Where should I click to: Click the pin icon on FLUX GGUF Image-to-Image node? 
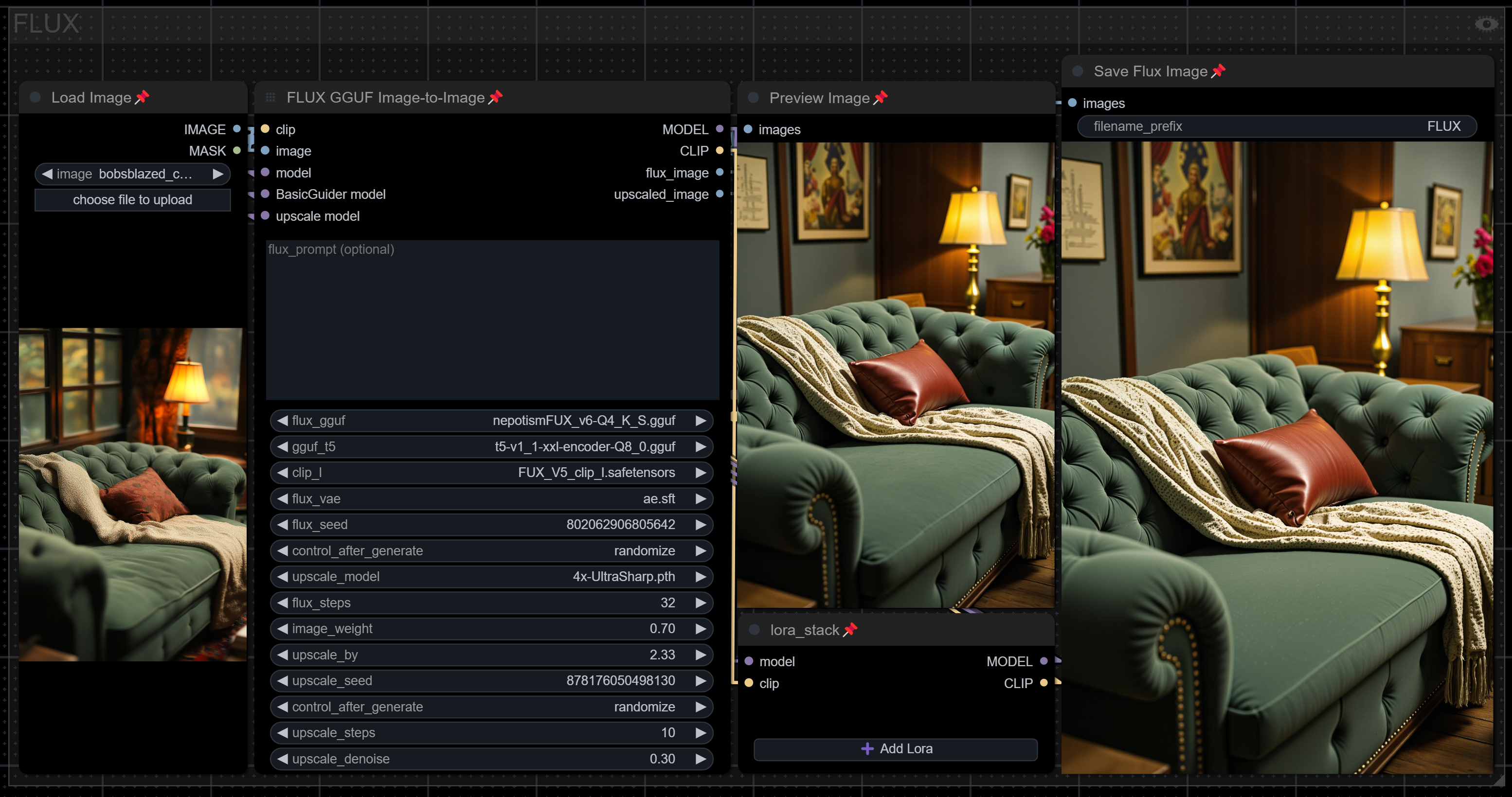pyautogui.click(x=495, y=97)
